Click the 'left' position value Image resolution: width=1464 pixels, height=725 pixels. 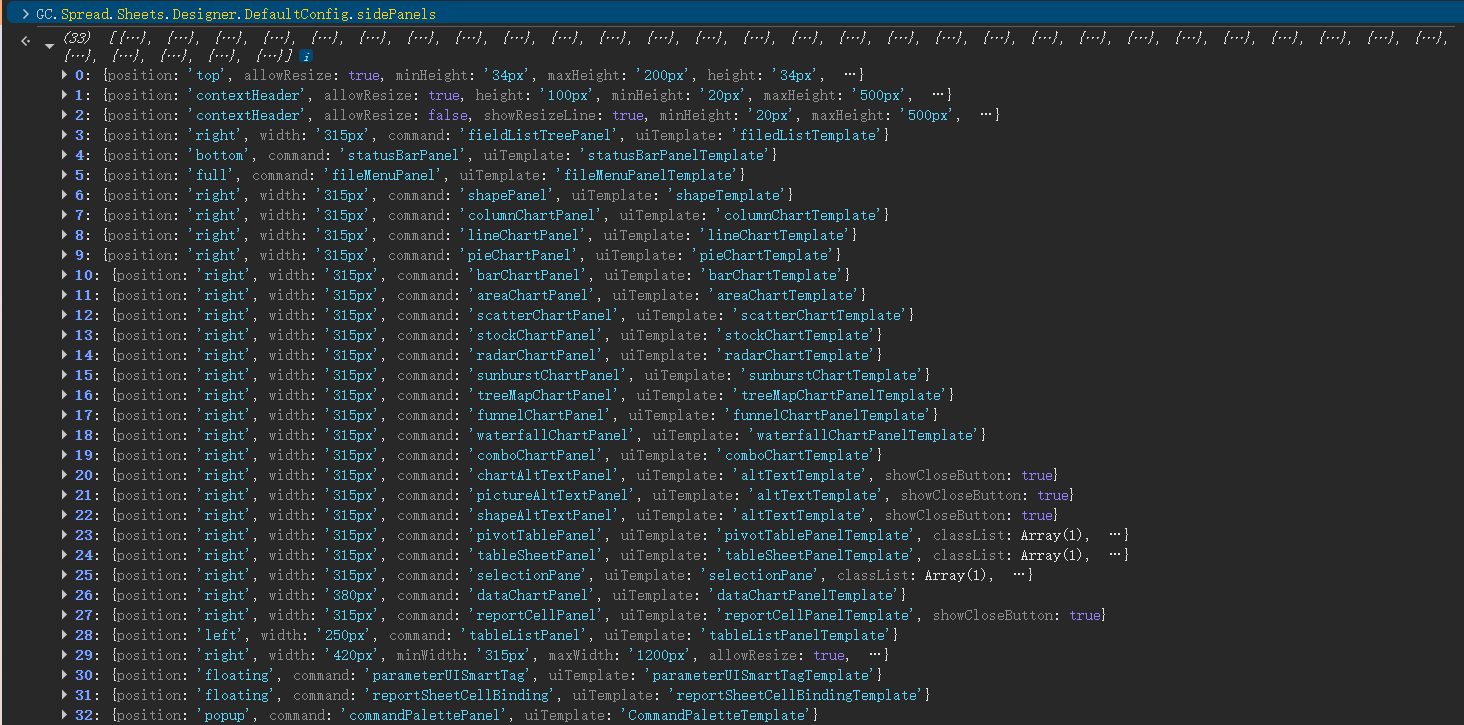coord(223,635)
